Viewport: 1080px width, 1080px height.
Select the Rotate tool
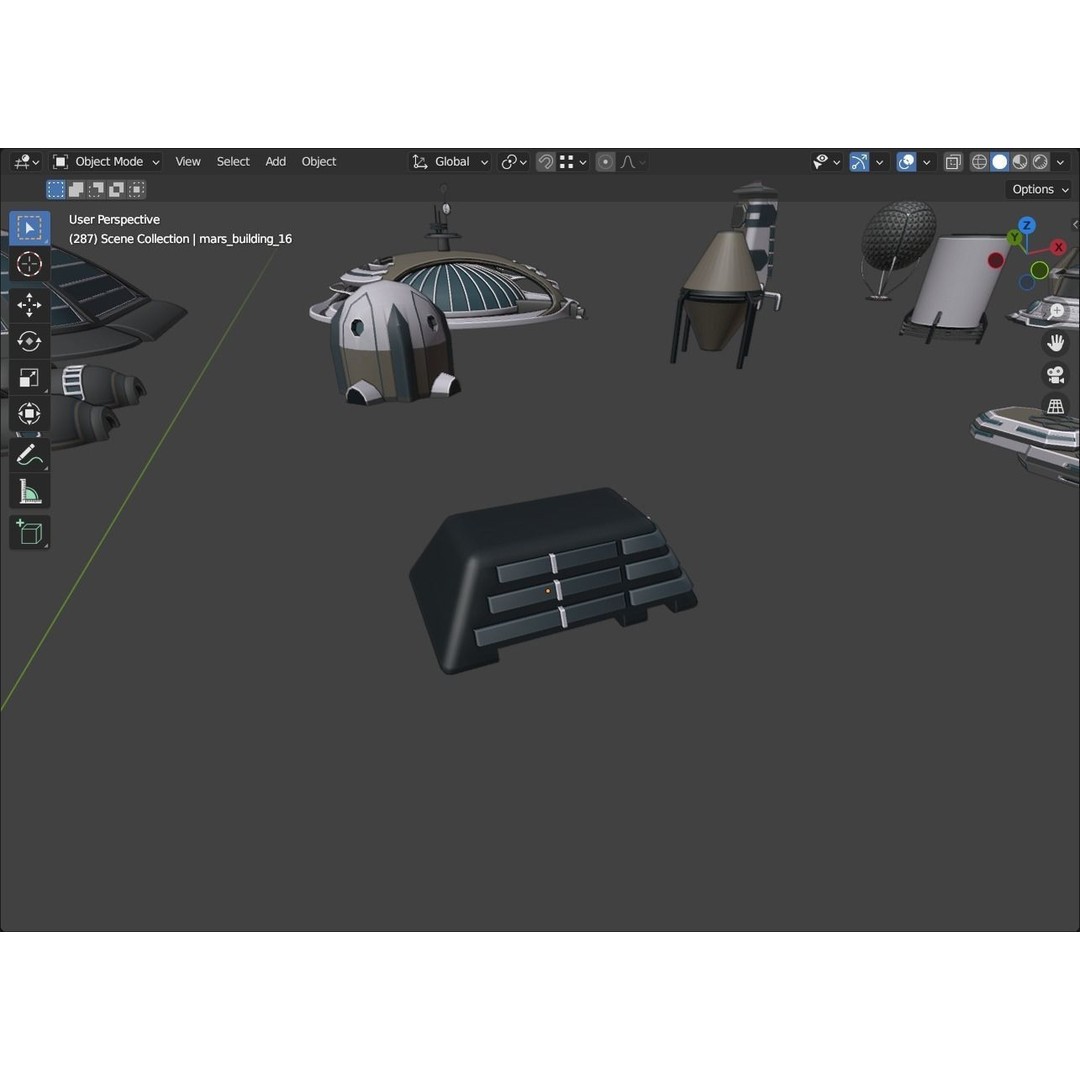coord(28,341)
